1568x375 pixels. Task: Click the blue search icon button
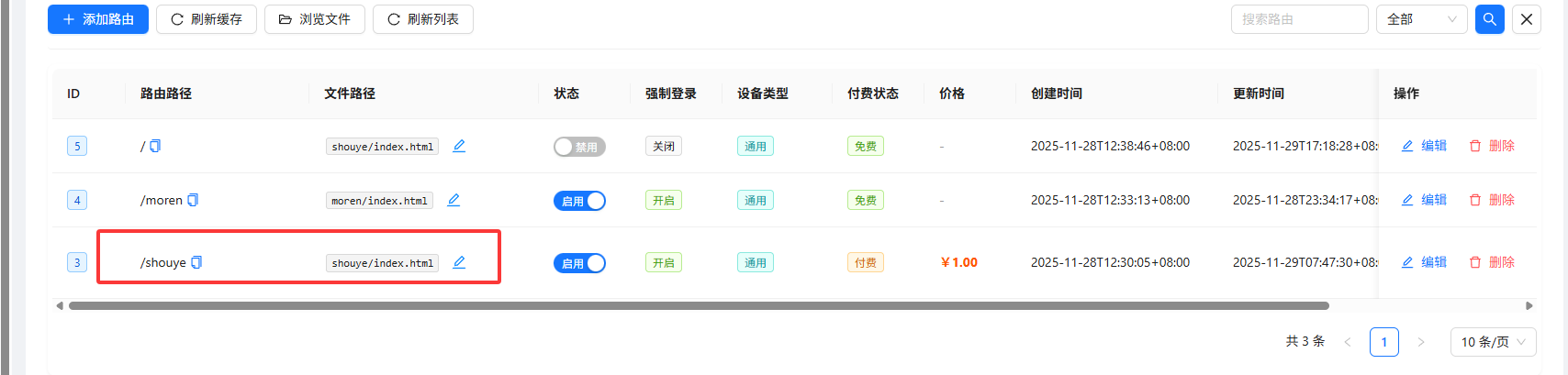click(1489, 19)
